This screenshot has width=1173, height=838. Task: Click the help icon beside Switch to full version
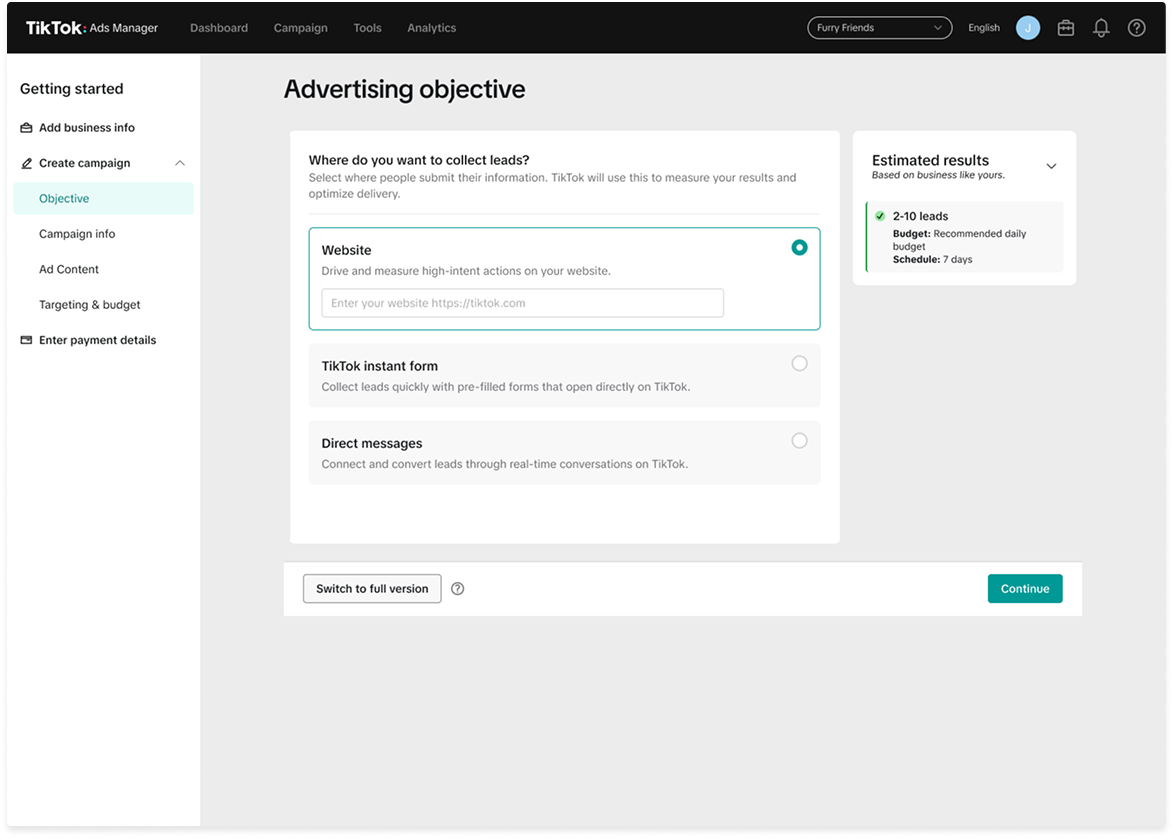[x=458, y=589]
